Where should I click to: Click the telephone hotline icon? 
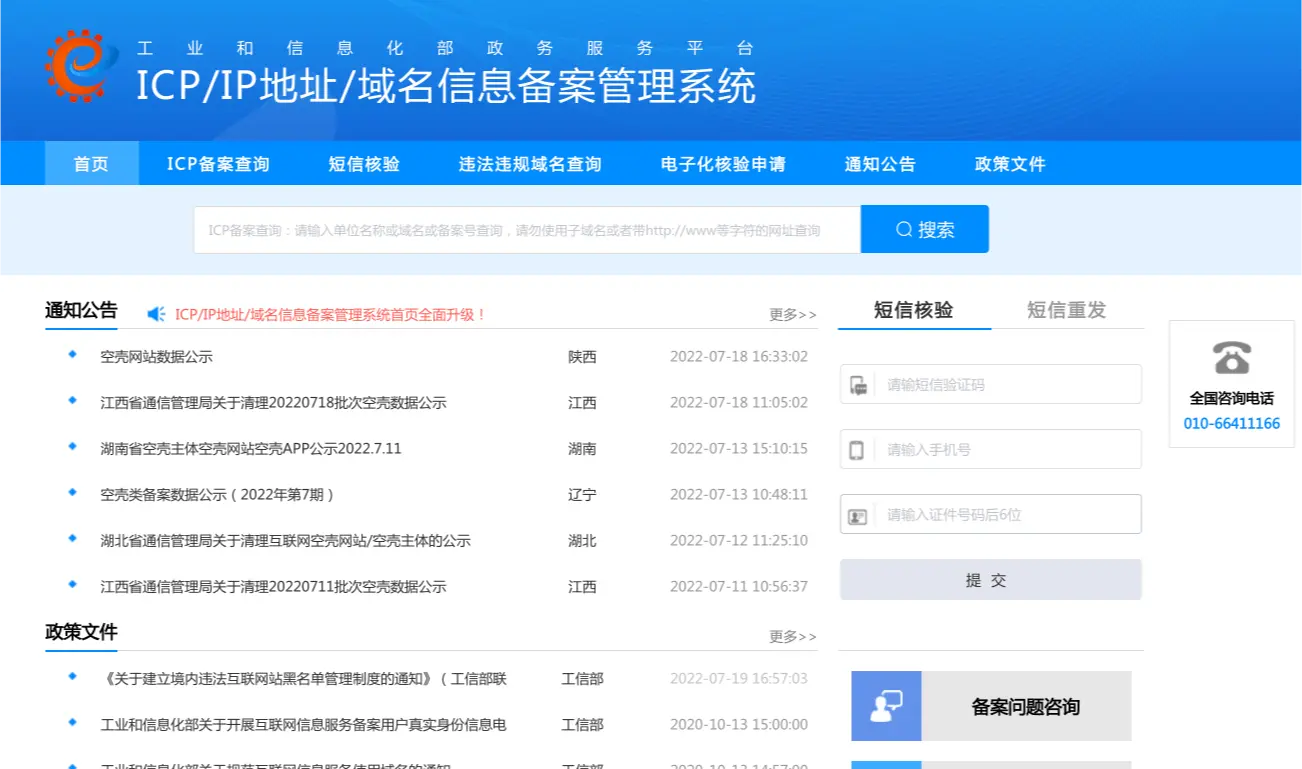tap(1231, 357)
